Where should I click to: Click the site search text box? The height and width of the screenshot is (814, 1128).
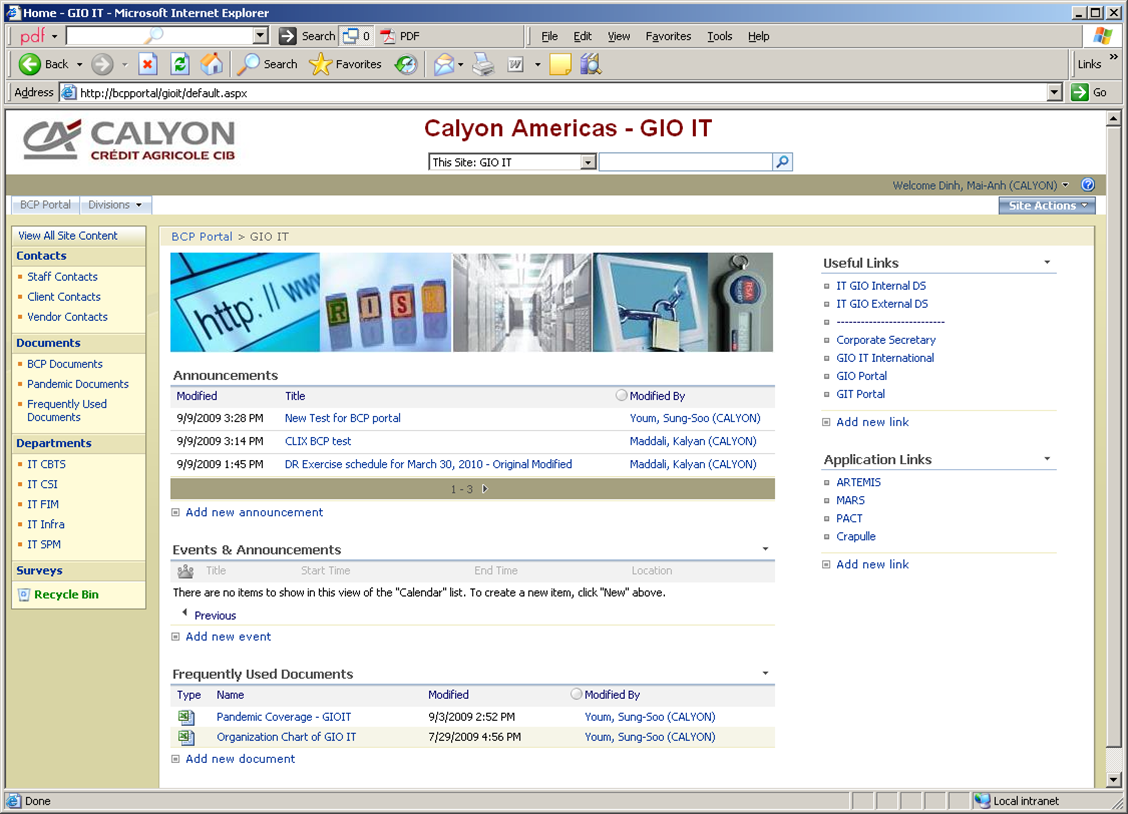(686, 162)
